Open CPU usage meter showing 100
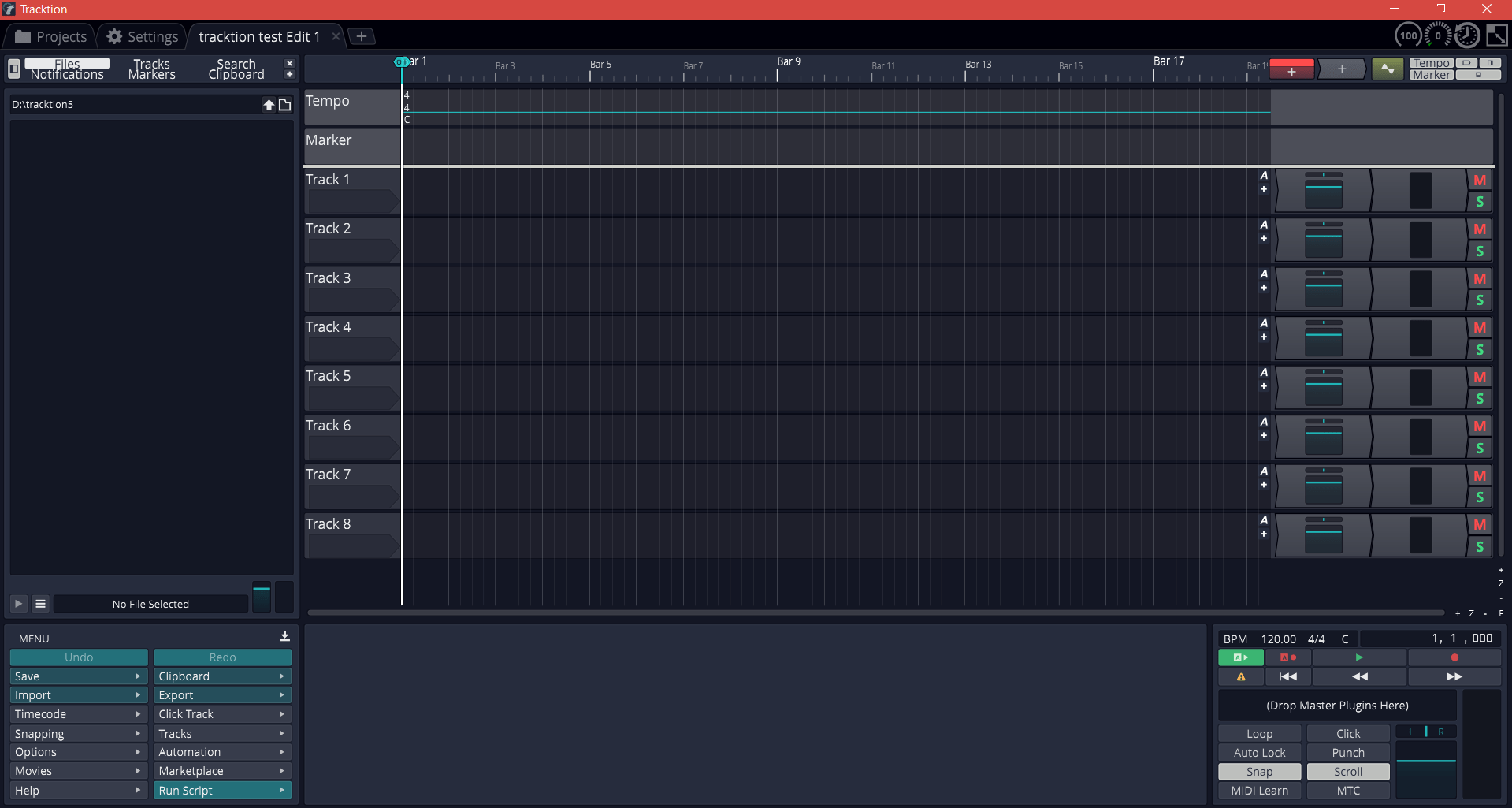This screenshot has width=1512, height=808. (1408, 35)
